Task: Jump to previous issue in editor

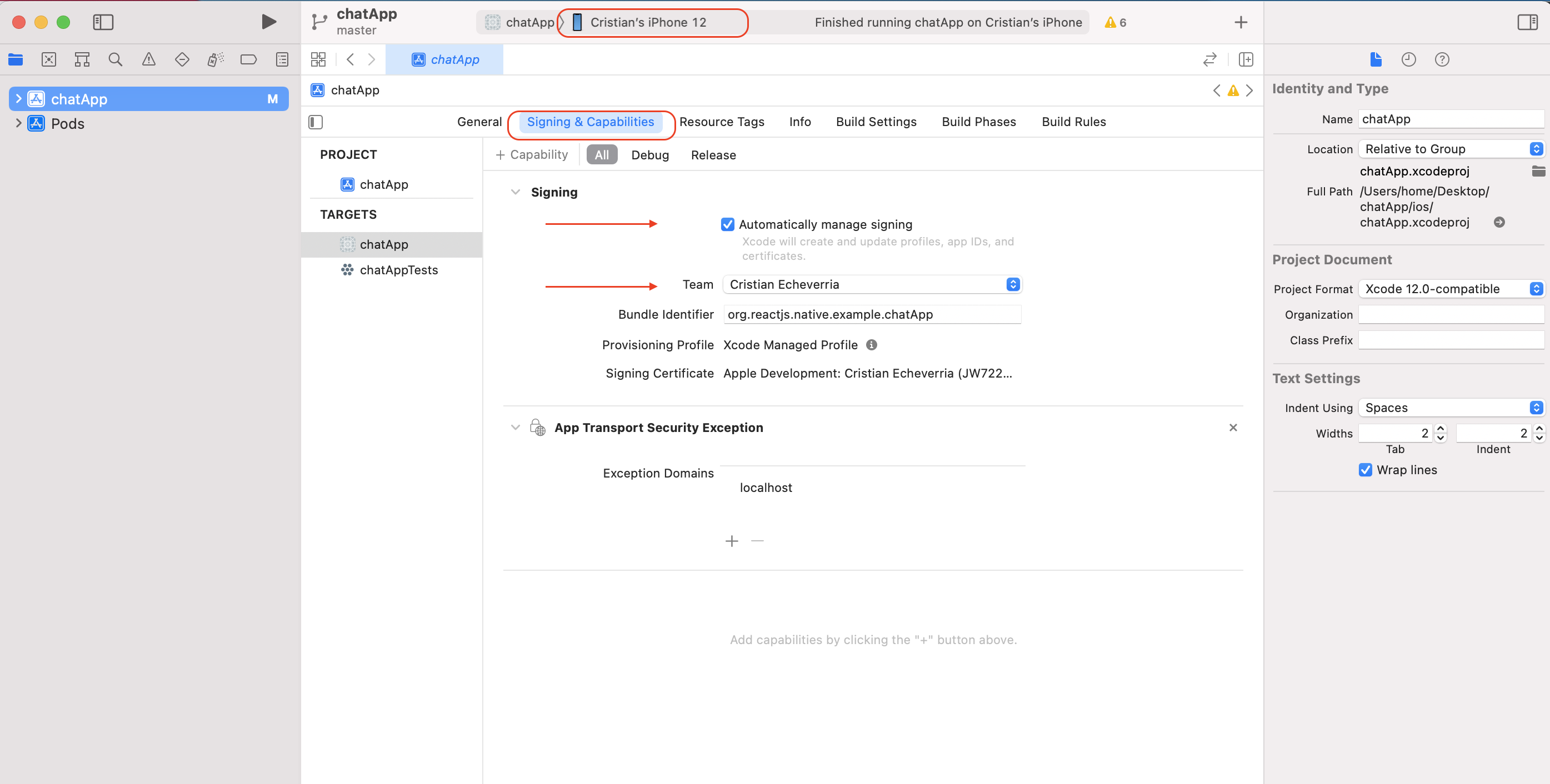Action: [1217, 90]
